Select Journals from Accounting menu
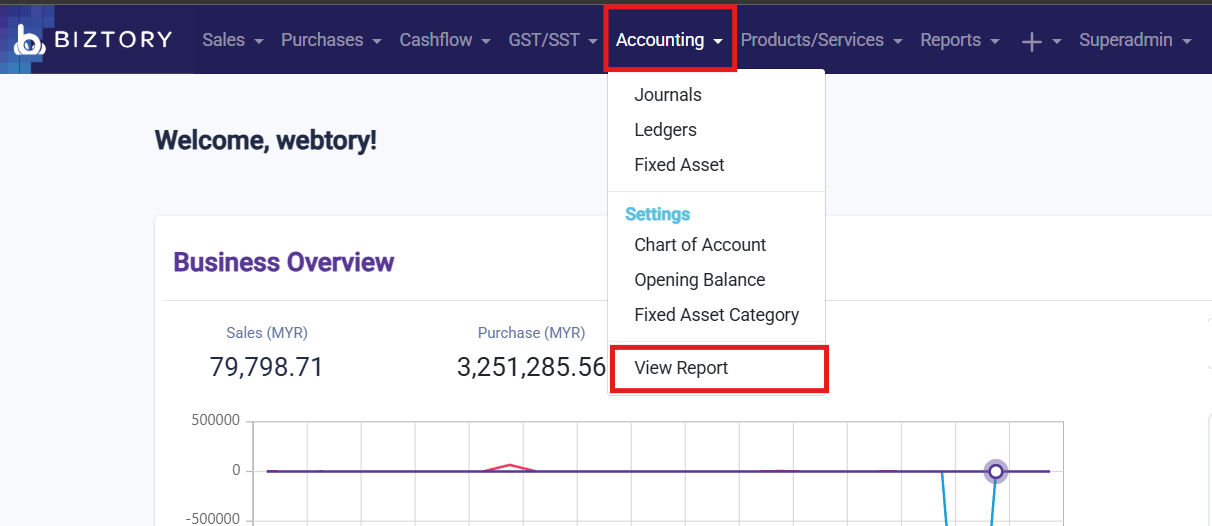This screenshot has width=1212, height=526. pos(668,95)
